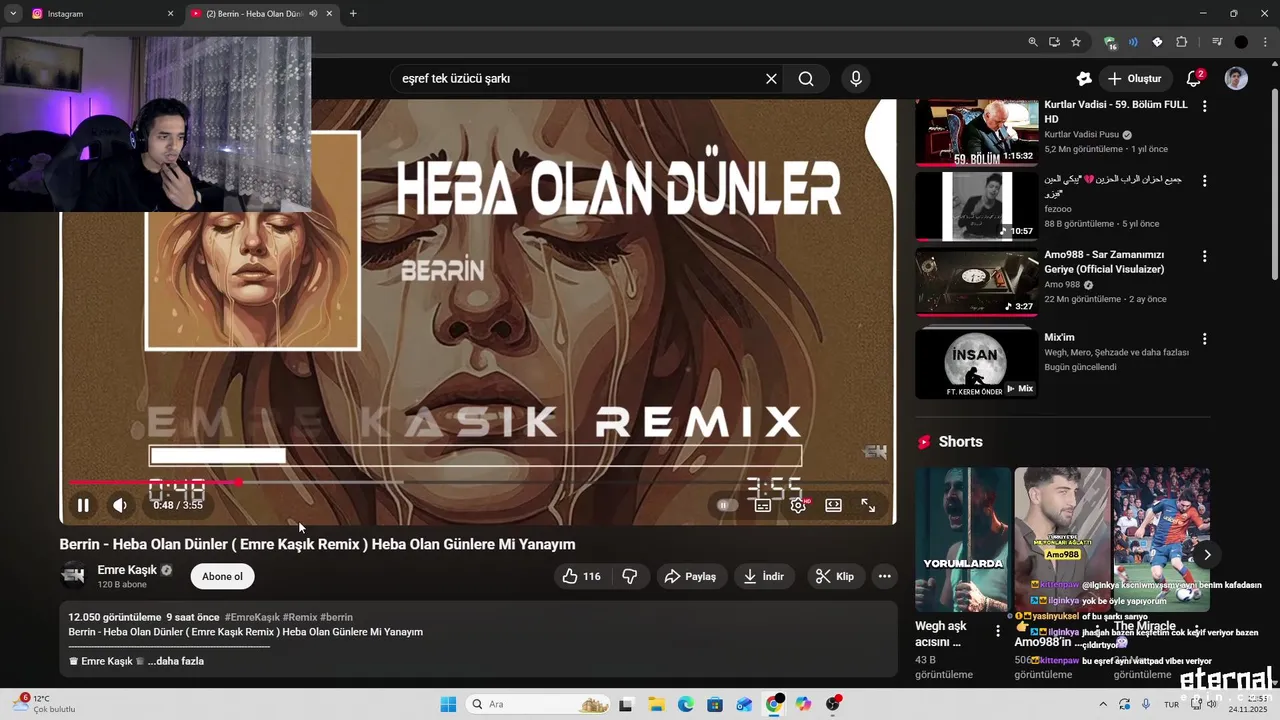Open Microsoft Edge from the taskbar
The image size is (1280, 720).
[x=685, y=704]
